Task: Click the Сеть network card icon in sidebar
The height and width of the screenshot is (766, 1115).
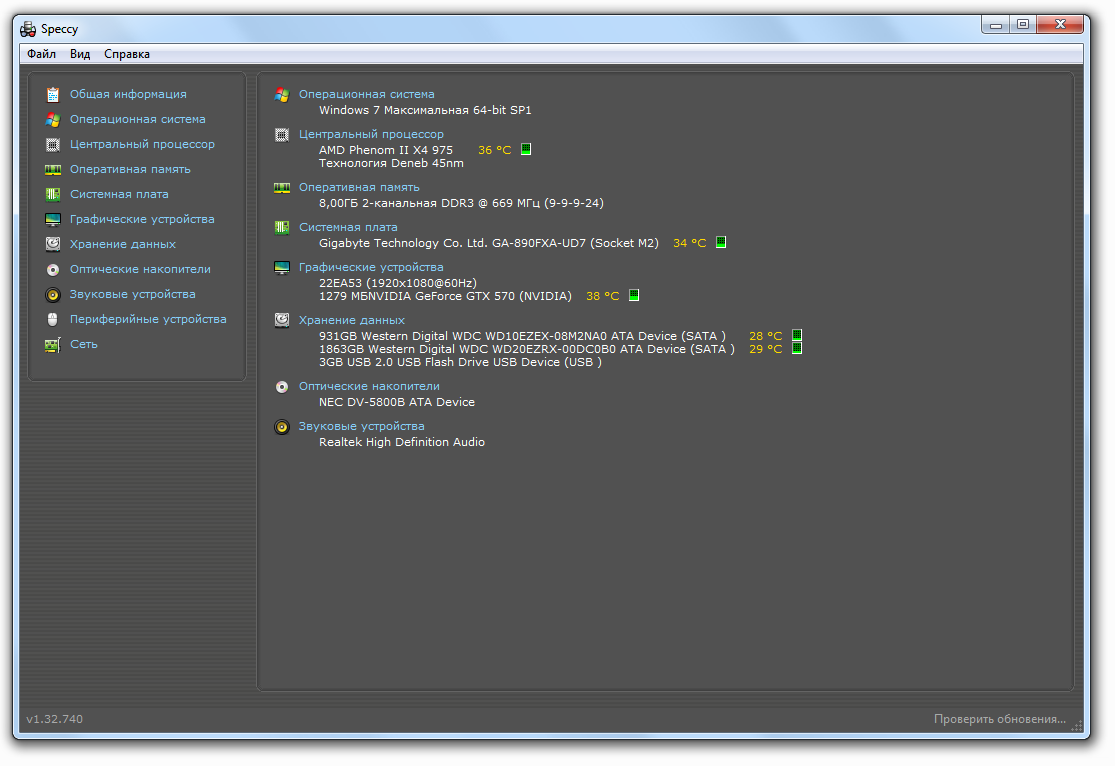Action: [53, 345]
